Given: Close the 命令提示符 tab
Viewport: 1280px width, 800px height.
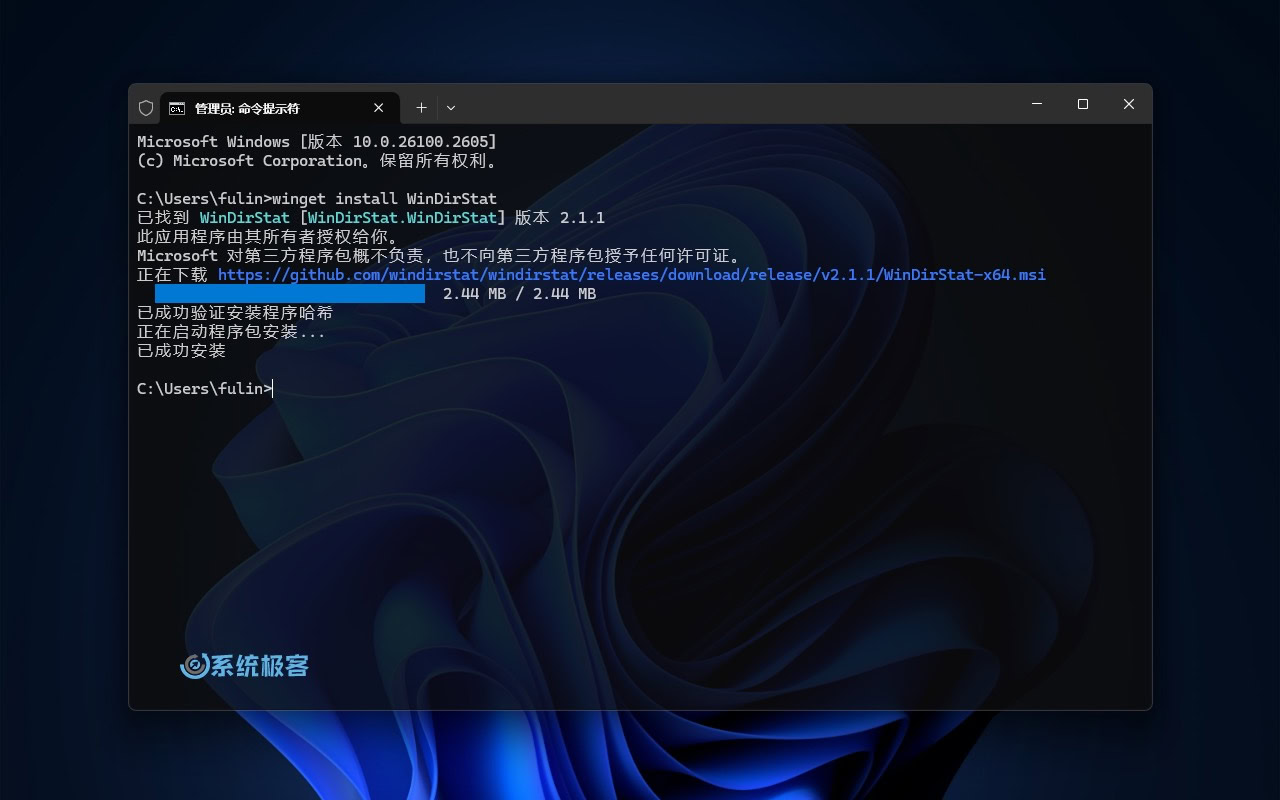Looking at the screenshot, I should (x=379, y=108).
